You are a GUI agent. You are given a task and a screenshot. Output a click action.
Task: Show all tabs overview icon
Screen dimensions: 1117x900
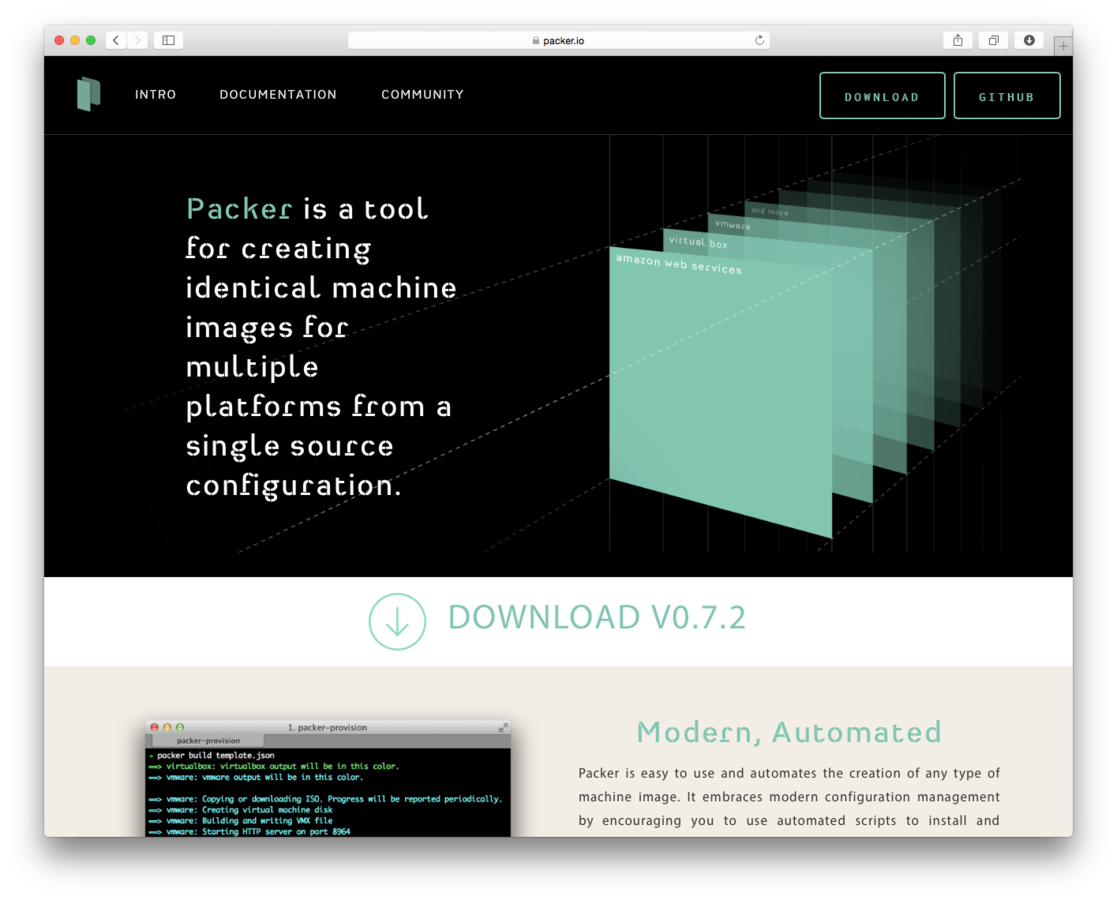click(x=993, y=40)
